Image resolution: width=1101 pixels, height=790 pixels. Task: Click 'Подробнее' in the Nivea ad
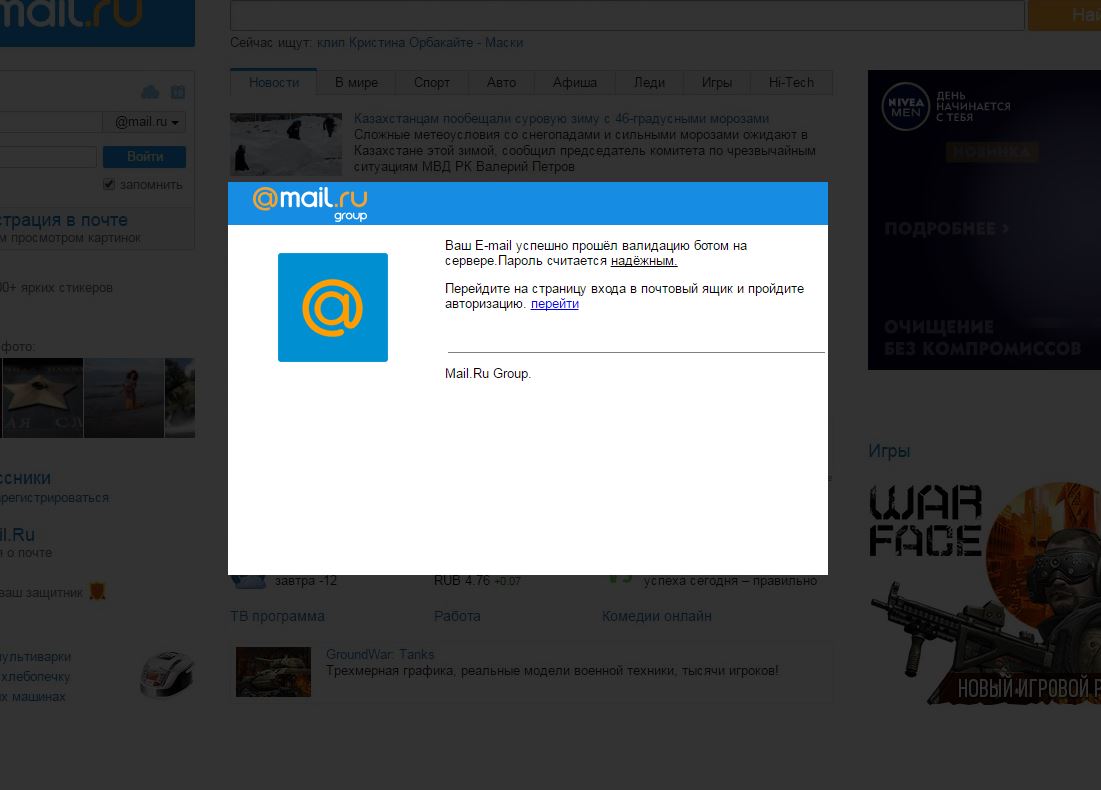[947, 229]
